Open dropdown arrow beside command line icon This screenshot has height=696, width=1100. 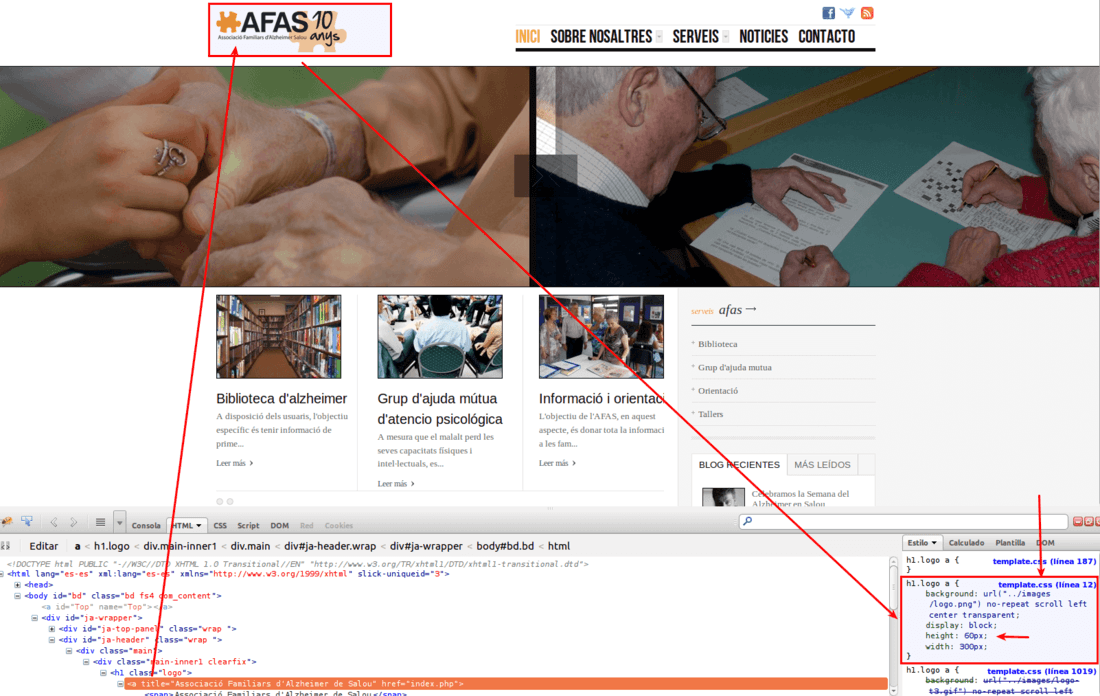point(119,523)
